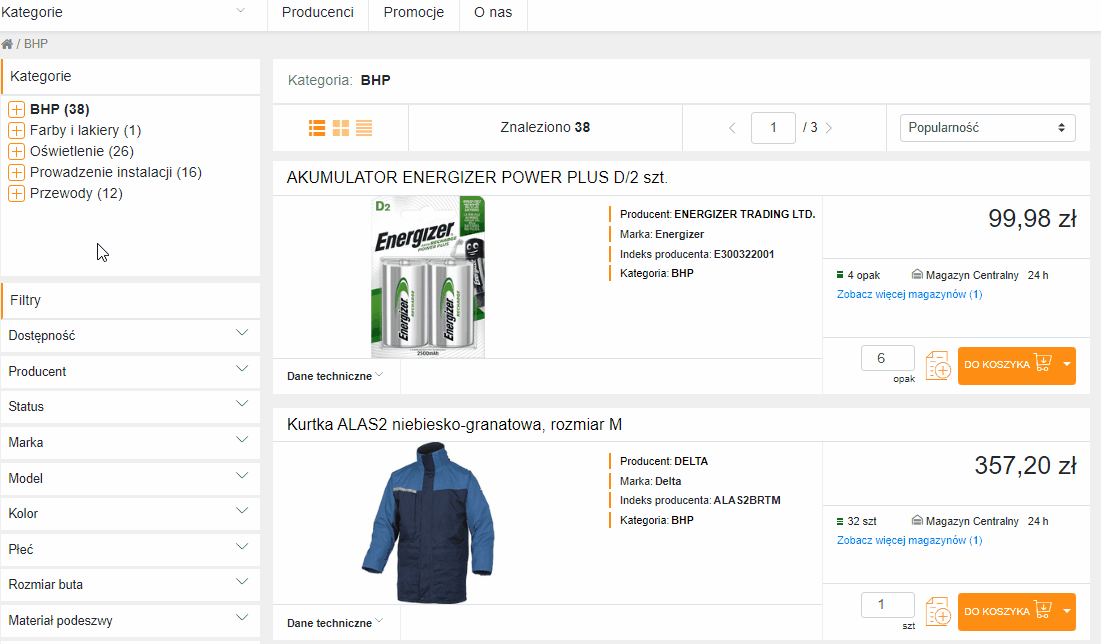Expand the Rozmiar buta filter
Image resolution: width=1101 pixels, height=644 pixels.
131,584
